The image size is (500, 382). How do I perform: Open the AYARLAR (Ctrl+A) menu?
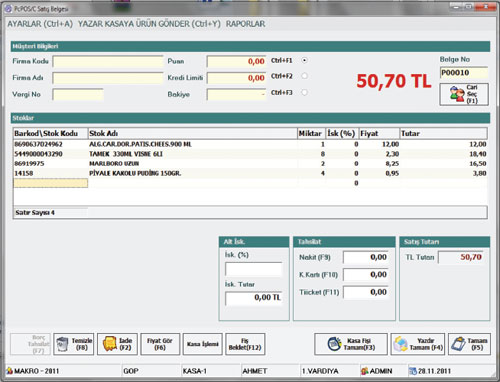coord(40,24)
